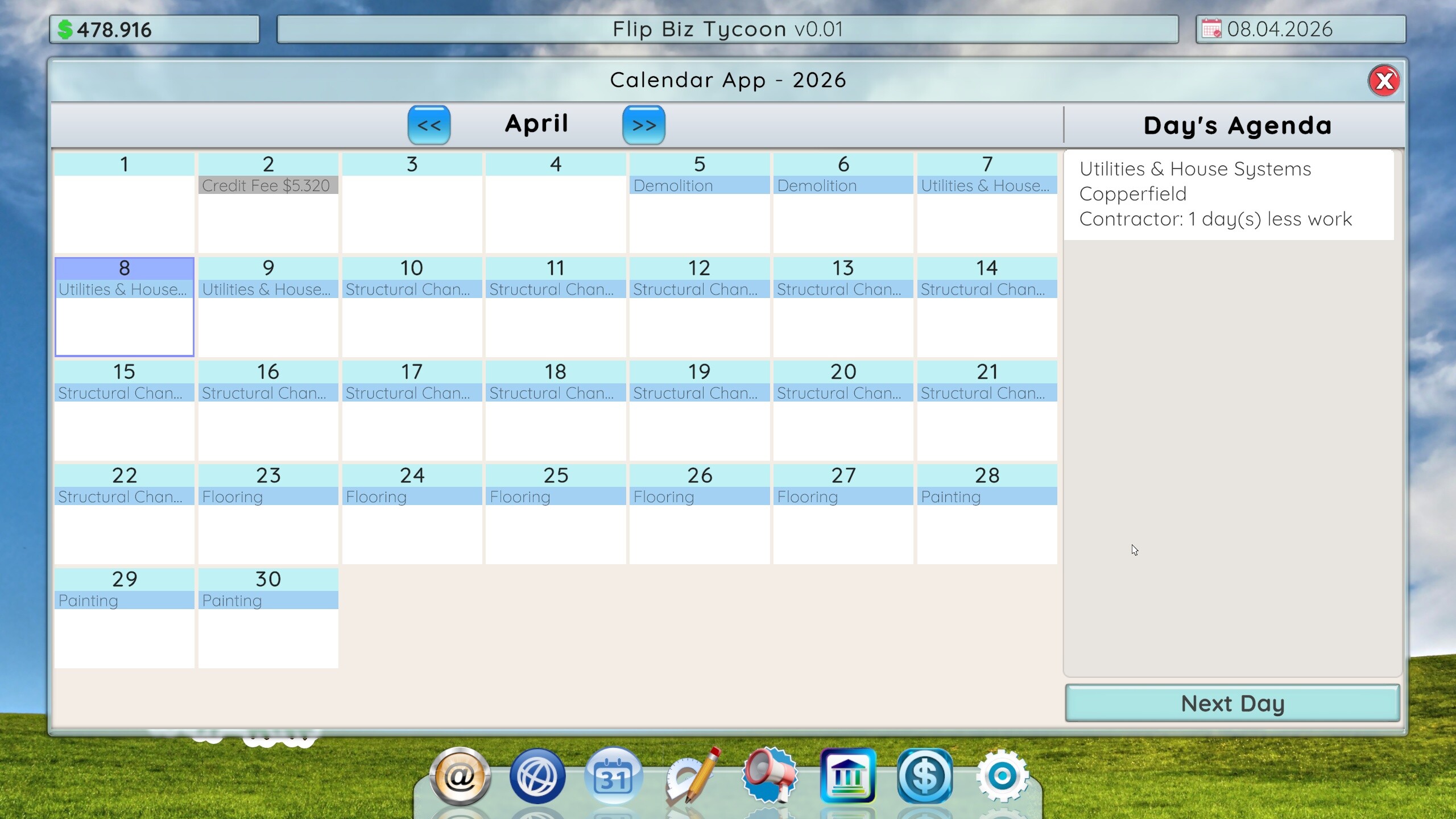Close the Calendar App window
This screenshot has height=819, width=1456.
(x=1384, y=81)
